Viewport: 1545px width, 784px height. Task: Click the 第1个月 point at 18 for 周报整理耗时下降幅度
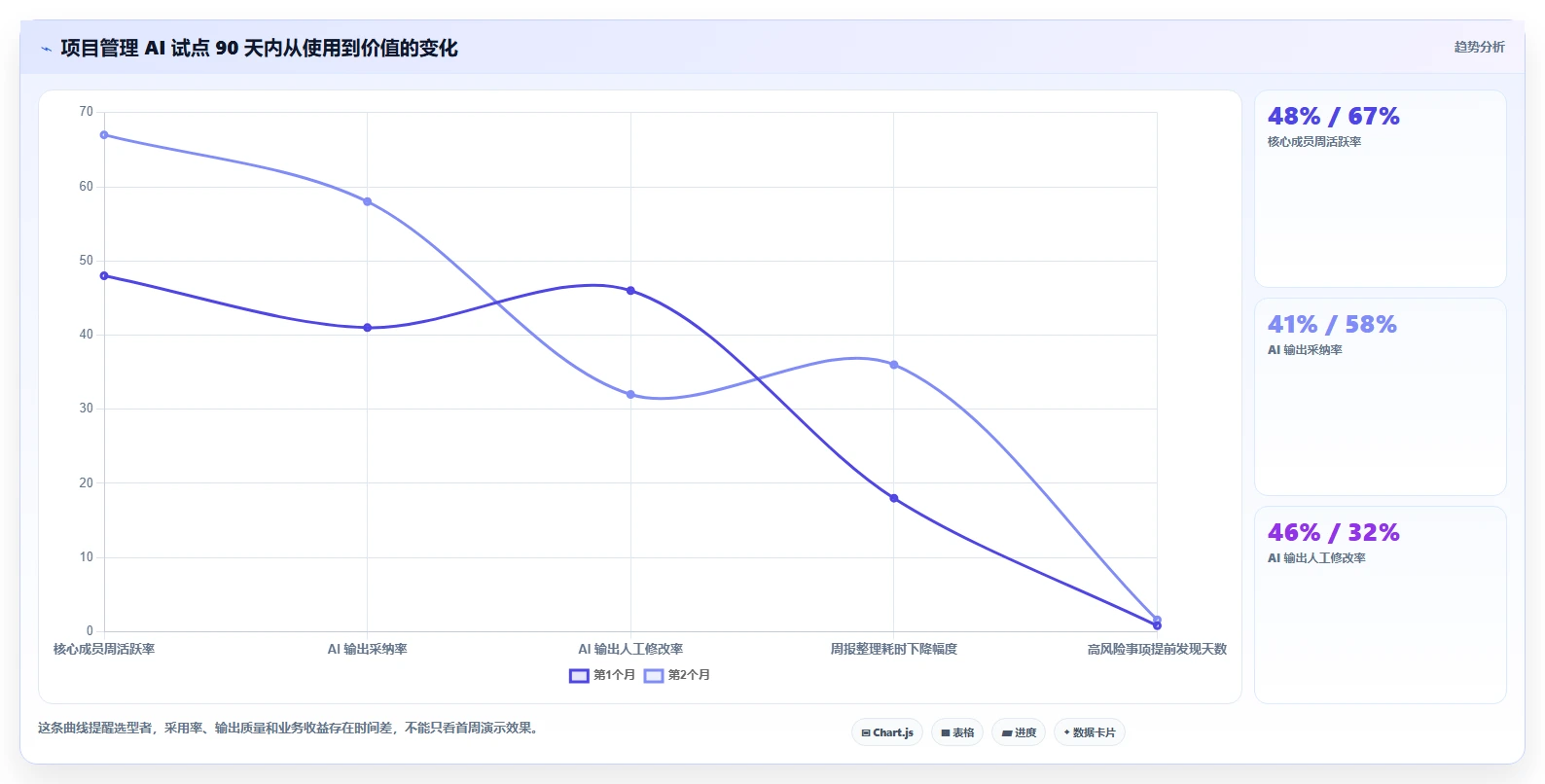894,498
